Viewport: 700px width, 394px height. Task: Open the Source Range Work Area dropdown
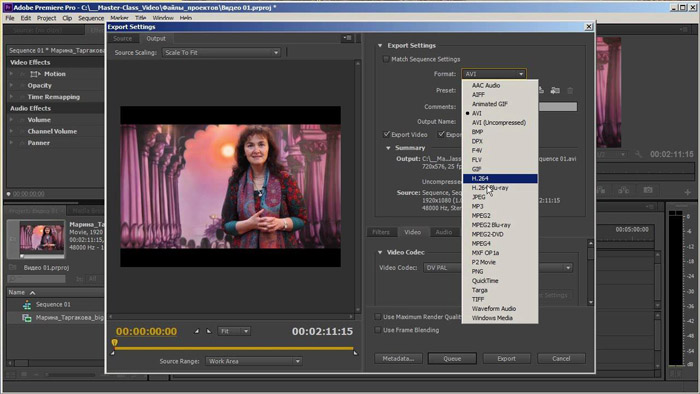[x=254, y=361]
